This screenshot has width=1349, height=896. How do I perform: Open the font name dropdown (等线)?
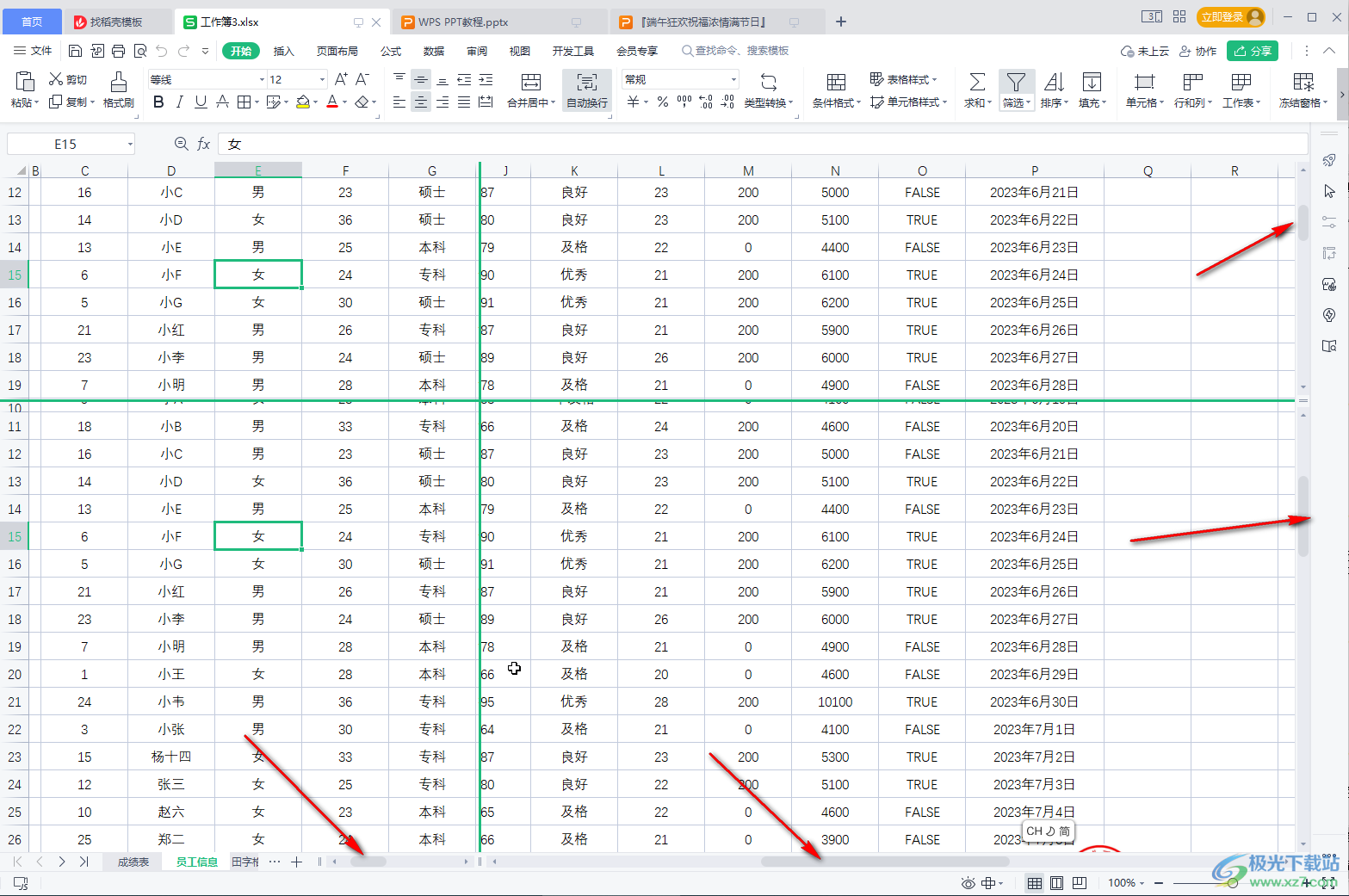tap(263, 79)
